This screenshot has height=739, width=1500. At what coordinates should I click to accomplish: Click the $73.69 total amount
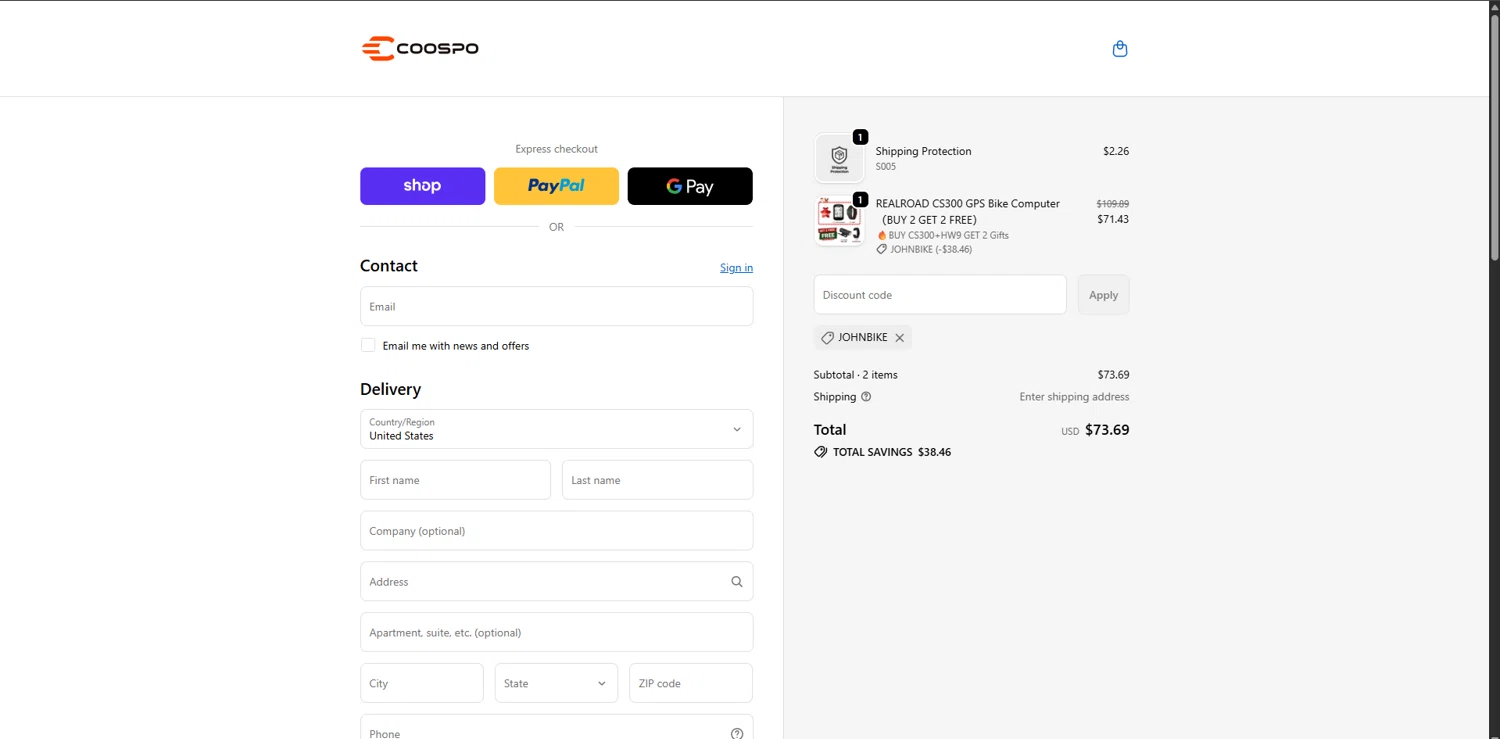tap(1107, 430)
